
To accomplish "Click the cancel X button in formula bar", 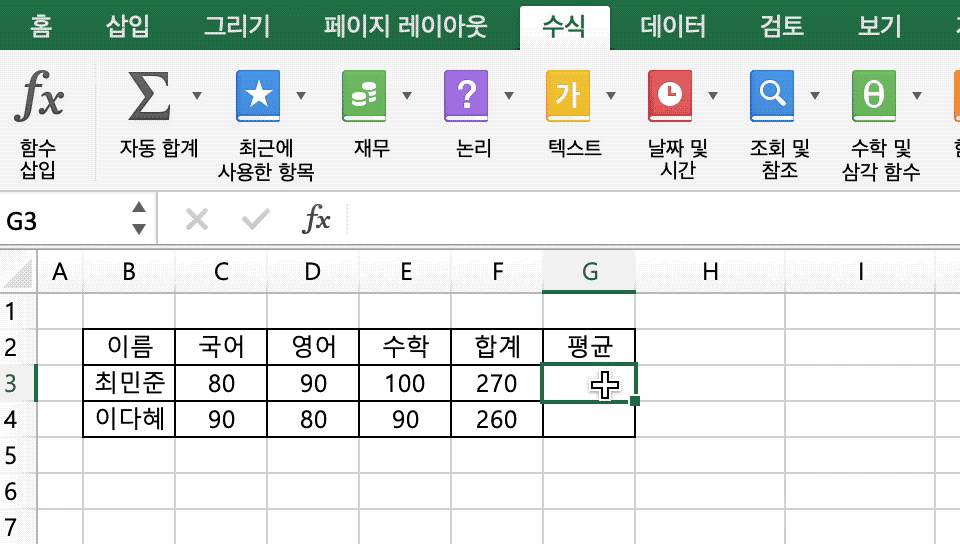I will [x=197, y=219].
